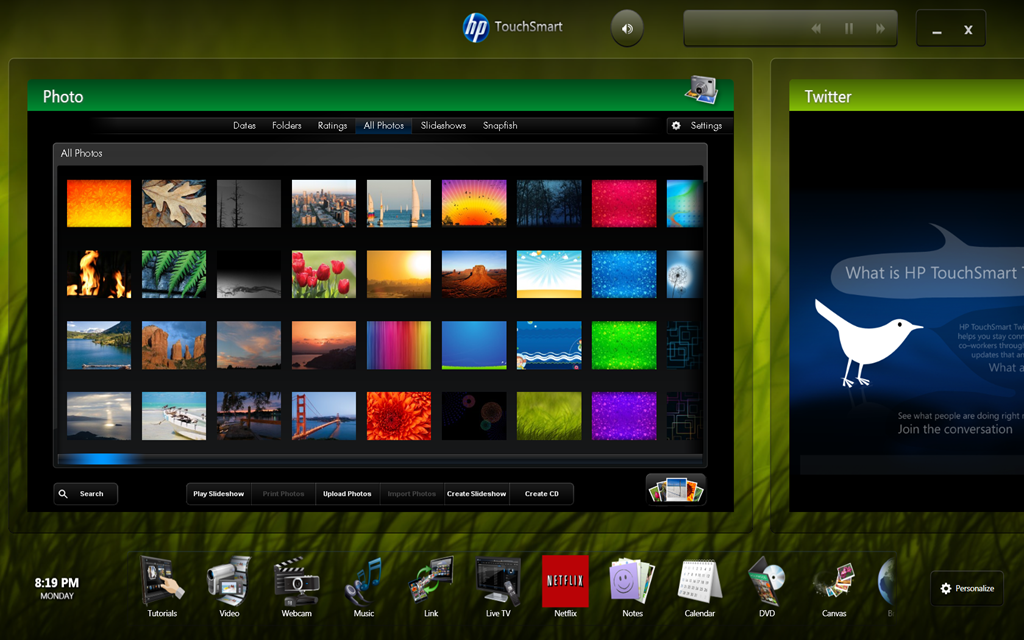Open the Netflix app icon

pyautogui.click(x=566, y=581)
